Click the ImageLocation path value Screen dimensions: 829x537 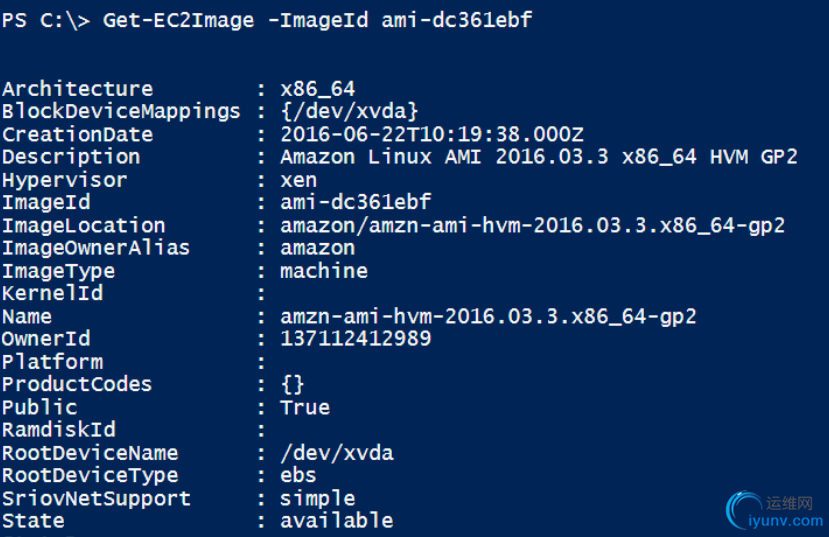(x=532, y=226)
